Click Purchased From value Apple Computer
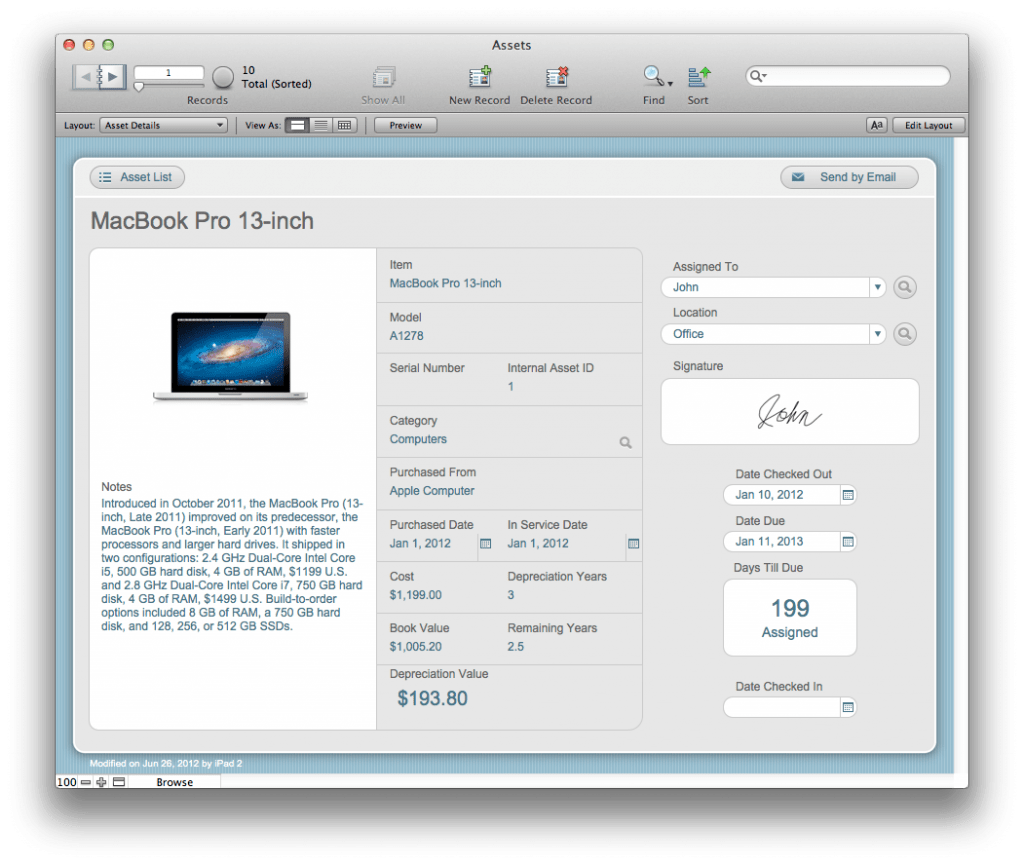Screen dimensions: 1024x865 pyautogui.click(x=432, y=491)
